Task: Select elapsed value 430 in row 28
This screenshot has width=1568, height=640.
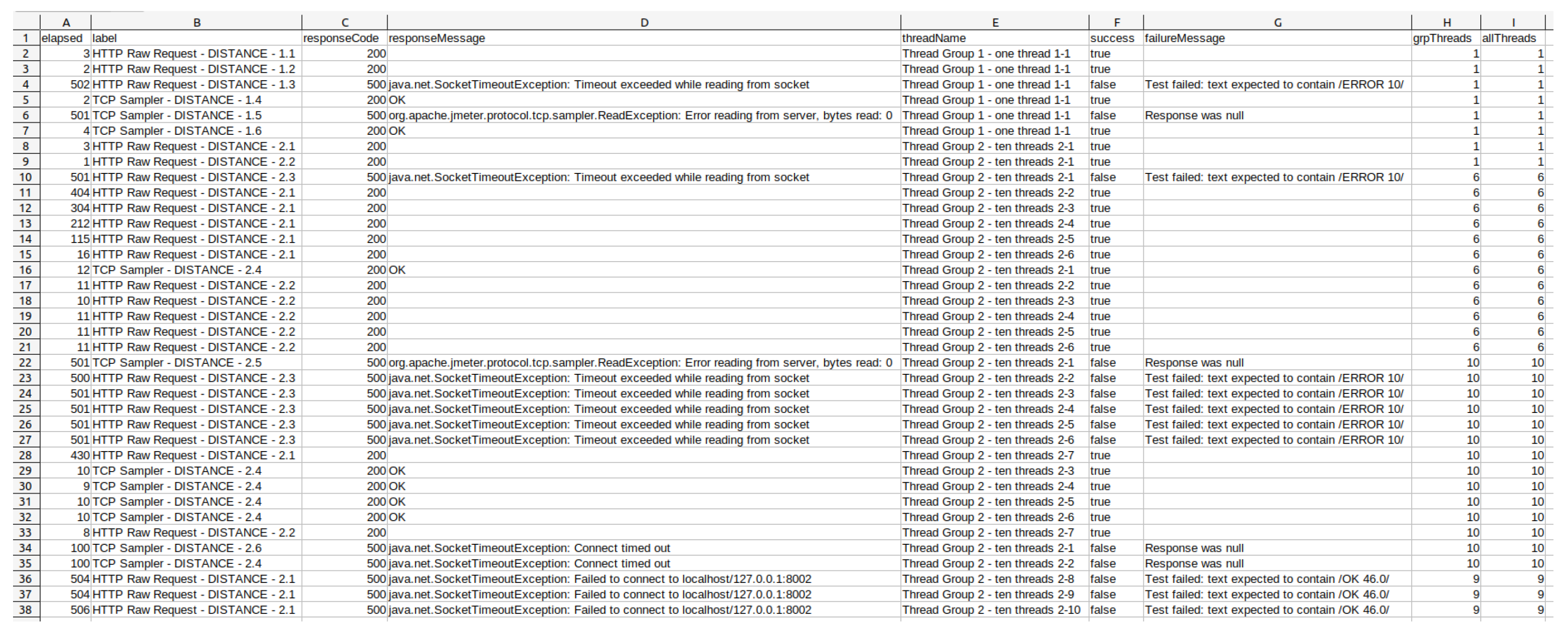Action: coord(80,455)
